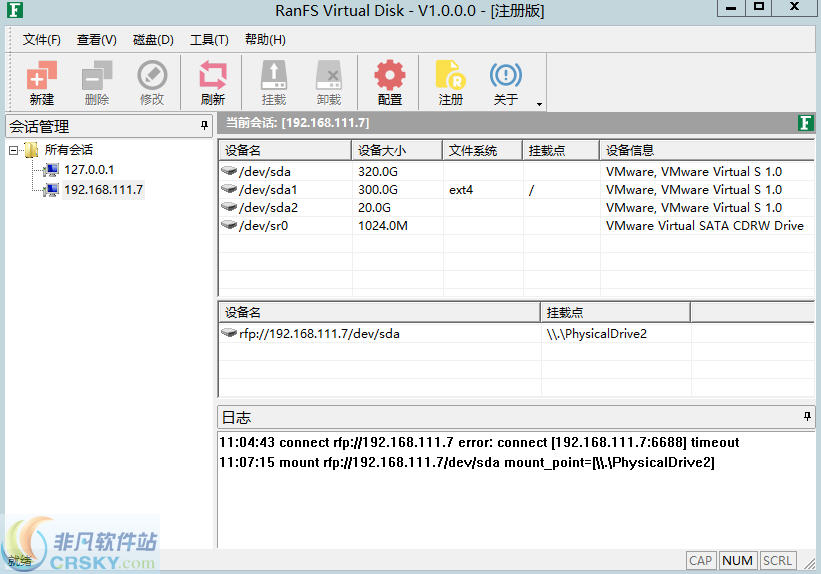
Task: Click the 11:04:43 connect timeout log line
Action: click(479, 443)
